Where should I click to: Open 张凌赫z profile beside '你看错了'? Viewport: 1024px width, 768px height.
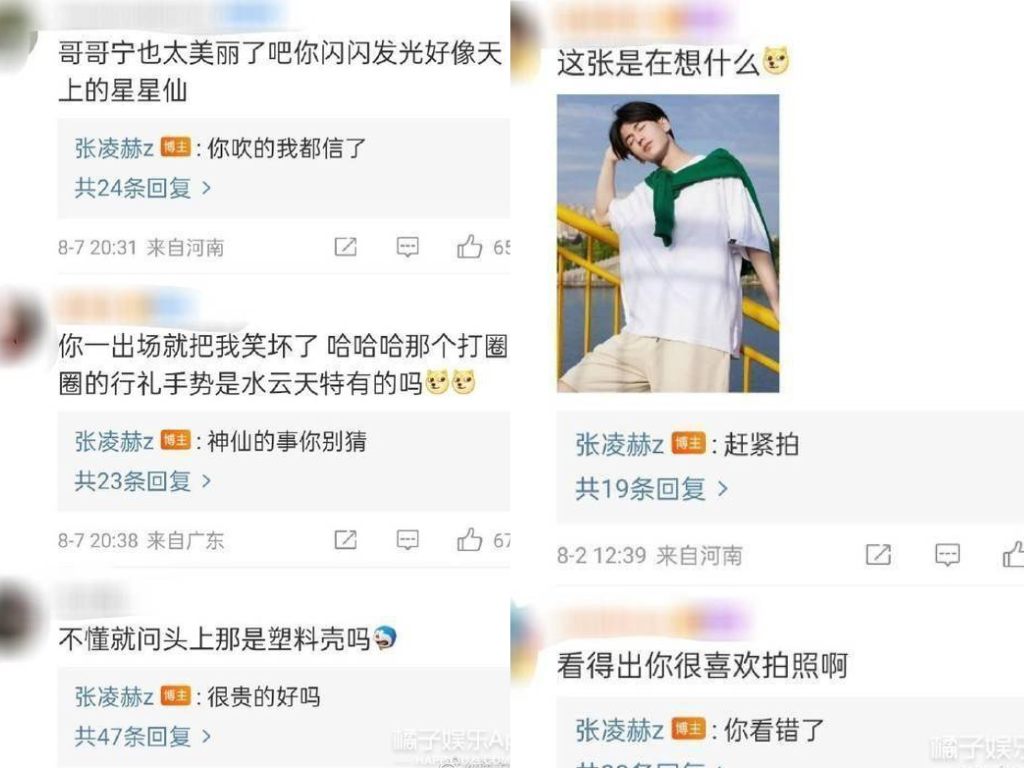(619, 730)
